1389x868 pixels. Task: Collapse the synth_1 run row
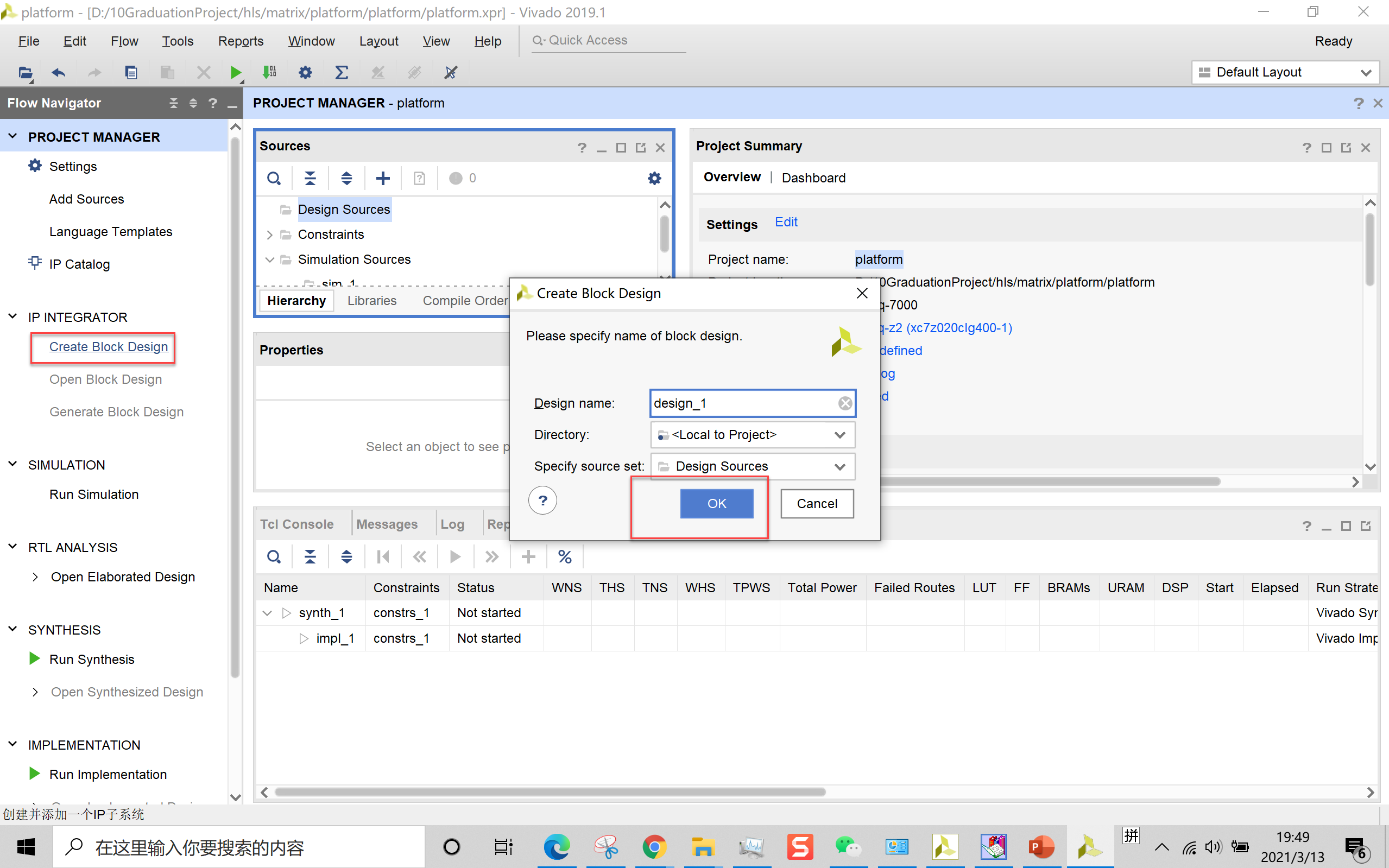tap(267, 613)
